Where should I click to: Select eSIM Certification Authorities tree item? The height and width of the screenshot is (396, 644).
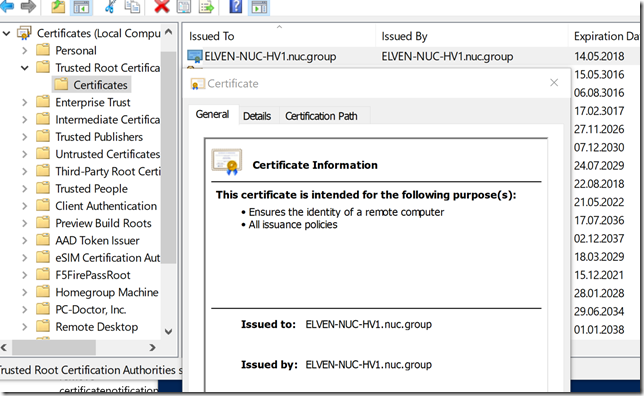[x=108, y=258]
